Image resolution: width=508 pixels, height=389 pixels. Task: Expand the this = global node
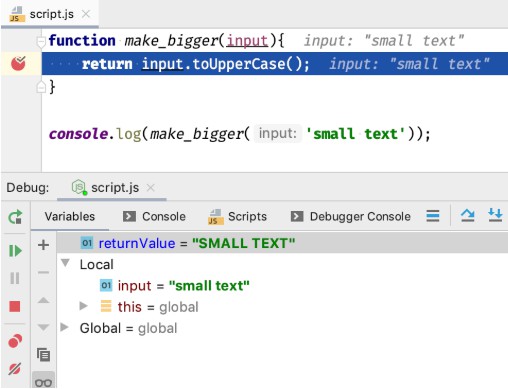click(83, 306)
